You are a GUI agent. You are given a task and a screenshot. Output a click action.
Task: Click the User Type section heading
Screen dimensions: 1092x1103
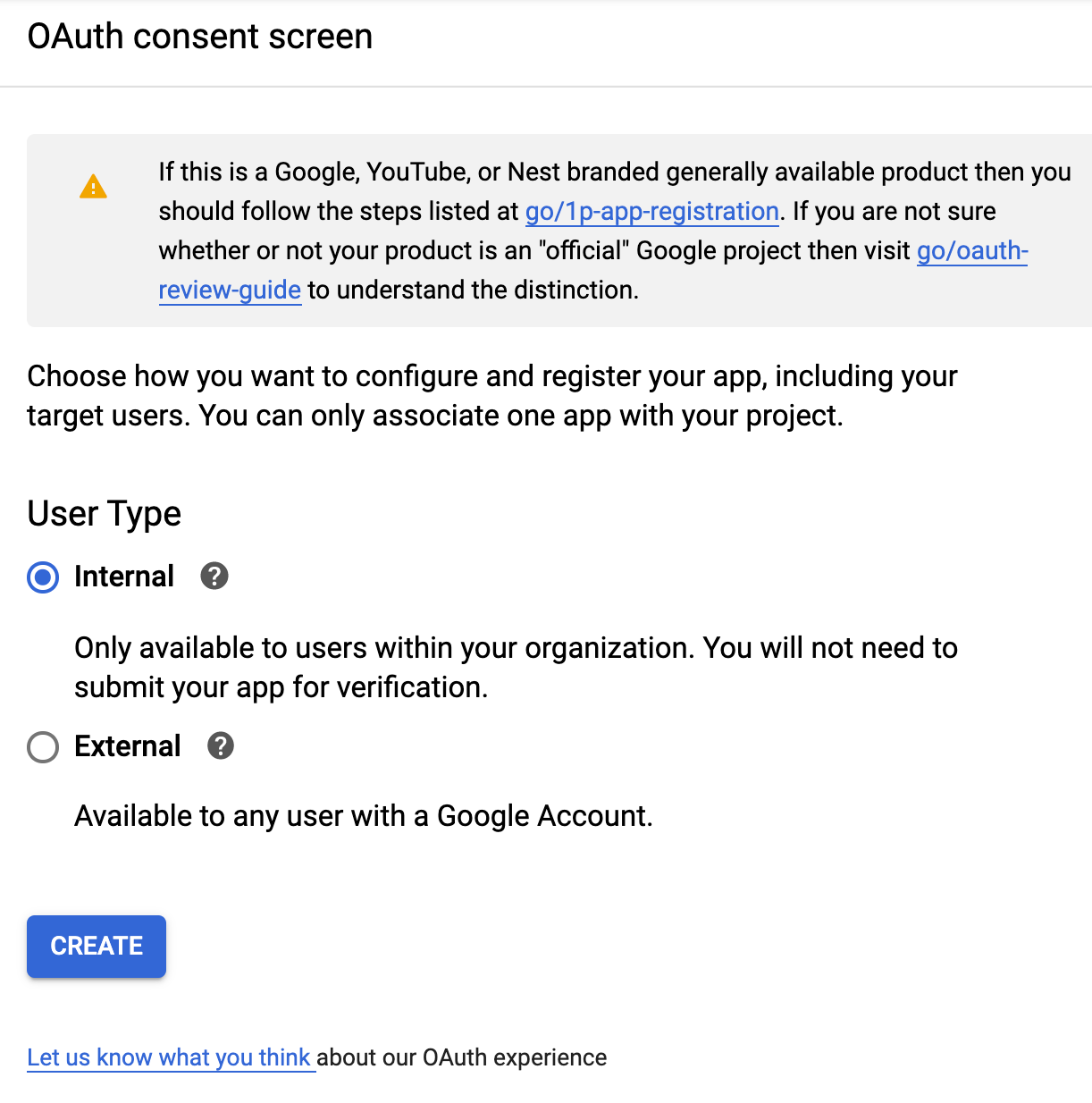point(105,514)
